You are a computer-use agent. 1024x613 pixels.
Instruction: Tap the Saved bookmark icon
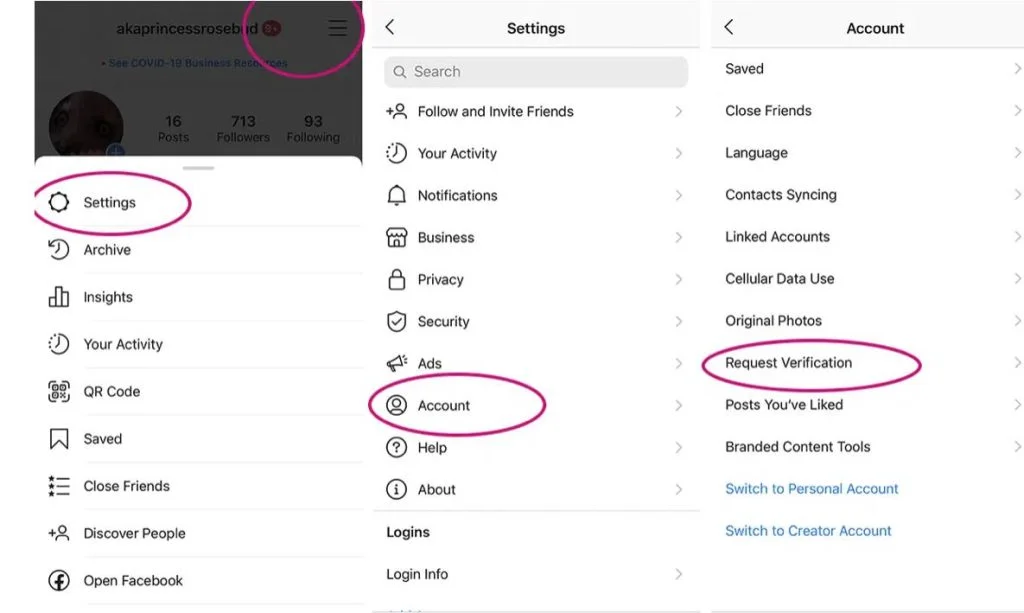59,438
